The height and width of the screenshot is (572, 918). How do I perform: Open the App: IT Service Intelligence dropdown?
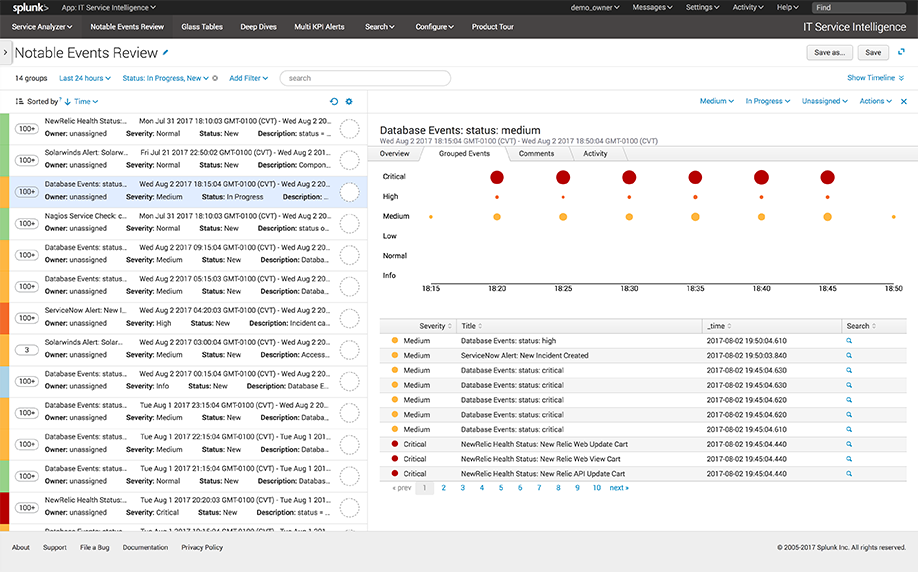(108, 8)
